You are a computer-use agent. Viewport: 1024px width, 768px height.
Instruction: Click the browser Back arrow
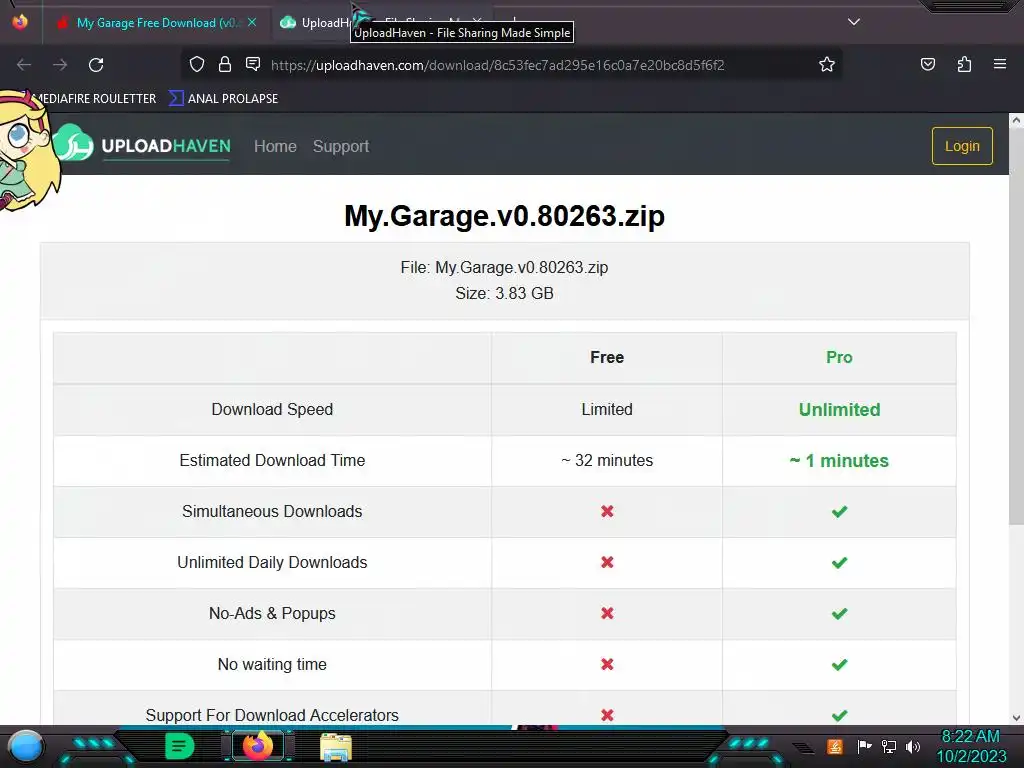[24, 65]
